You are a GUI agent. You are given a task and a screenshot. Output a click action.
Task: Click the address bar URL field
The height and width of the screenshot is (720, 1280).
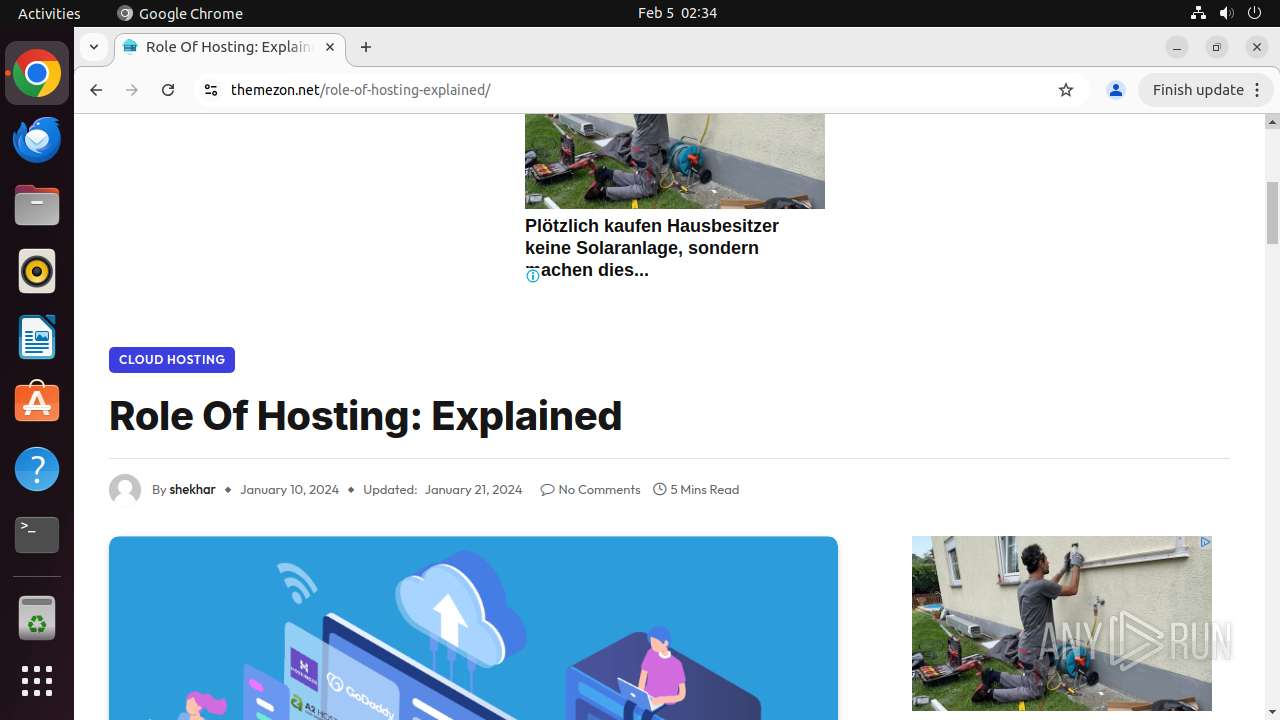pos(640,90)
